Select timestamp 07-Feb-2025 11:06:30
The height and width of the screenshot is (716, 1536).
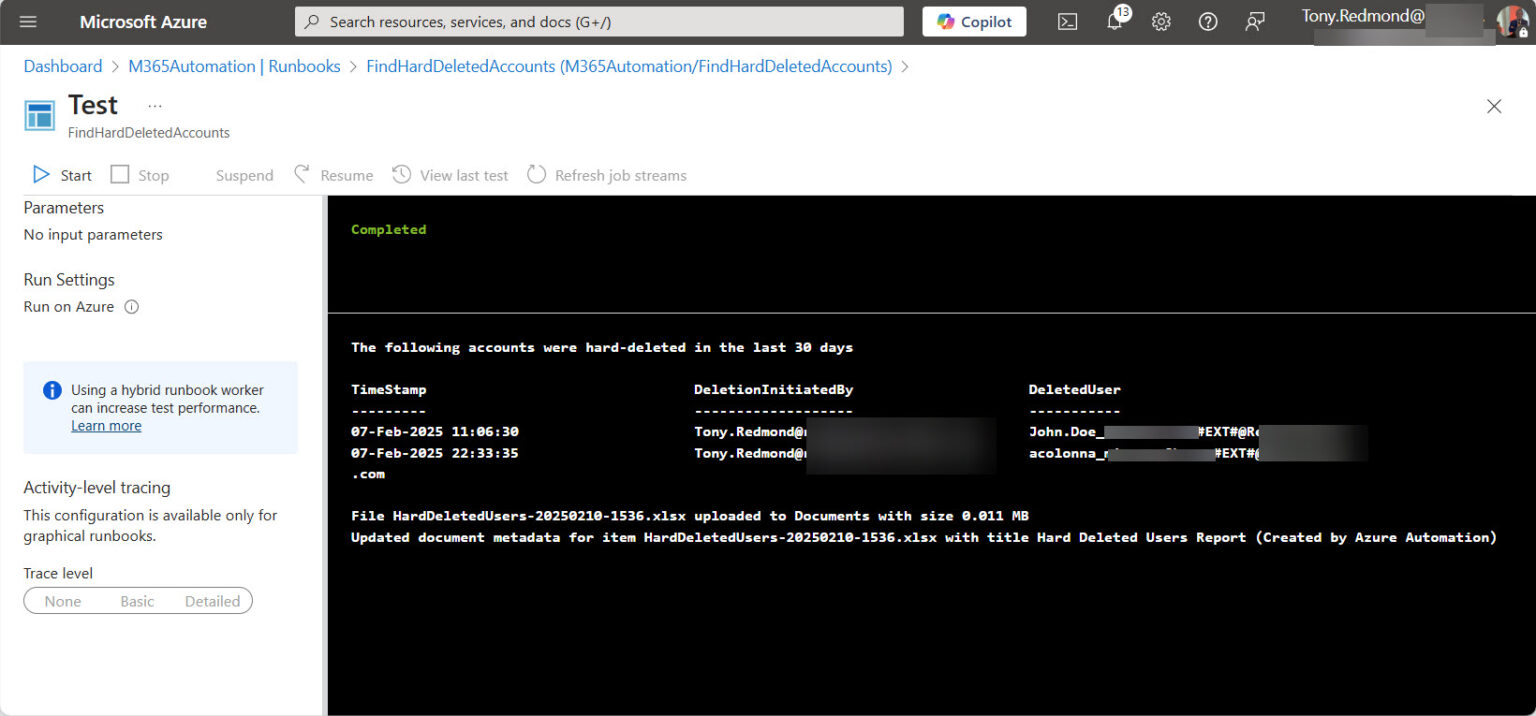(434, 431)
